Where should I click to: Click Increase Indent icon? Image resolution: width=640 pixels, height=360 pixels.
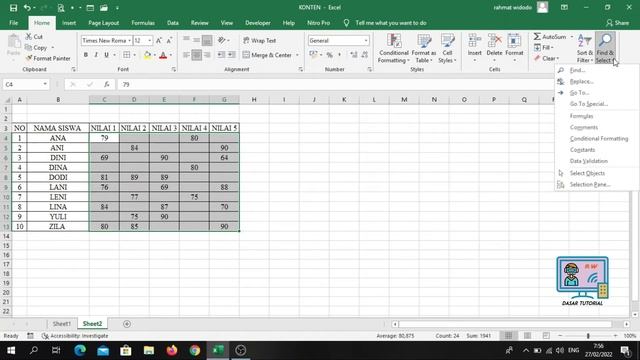[x=231, y=55]
